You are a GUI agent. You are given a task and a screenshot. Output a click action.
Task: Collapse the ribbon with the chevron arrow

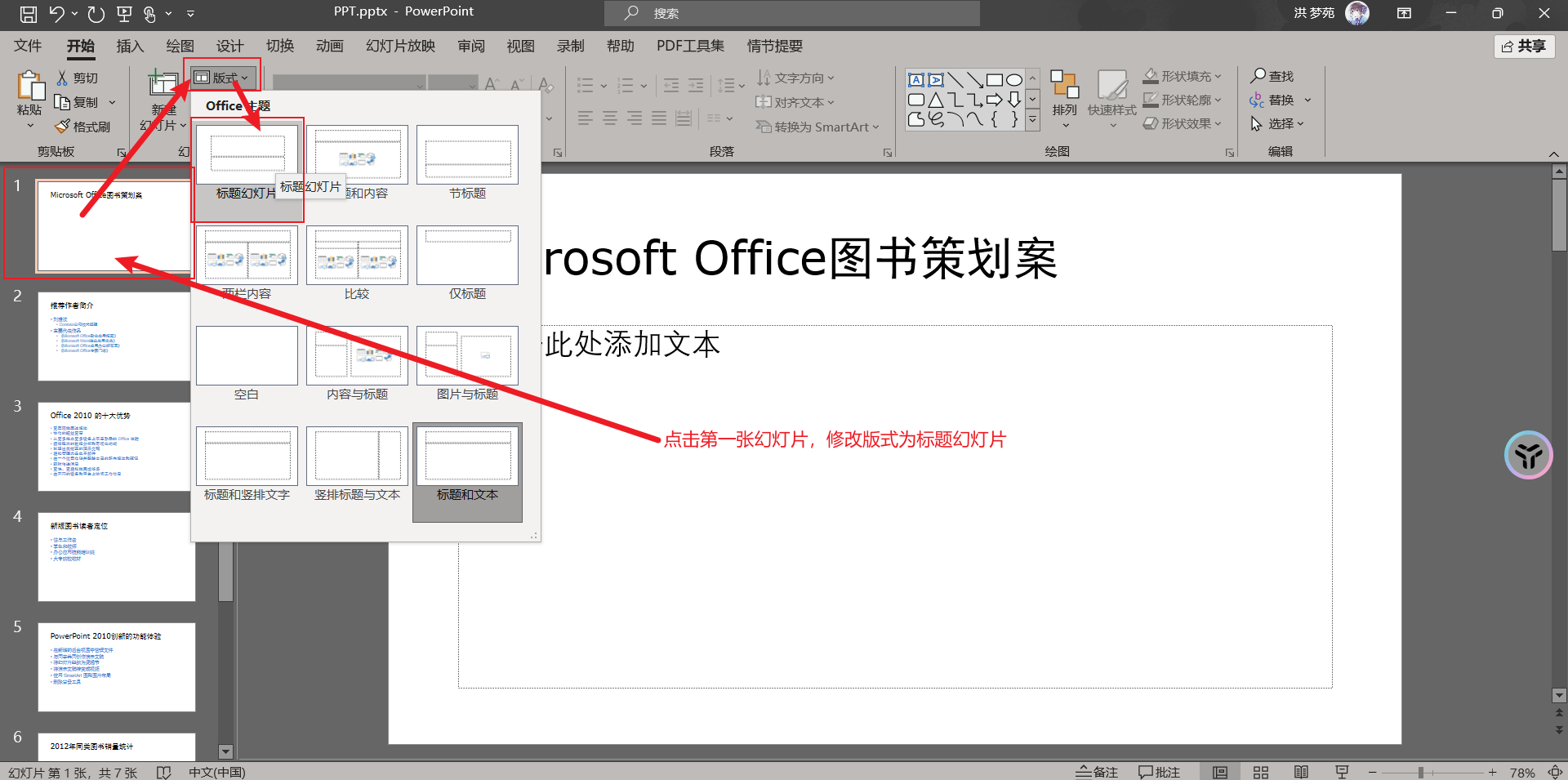1553,154
